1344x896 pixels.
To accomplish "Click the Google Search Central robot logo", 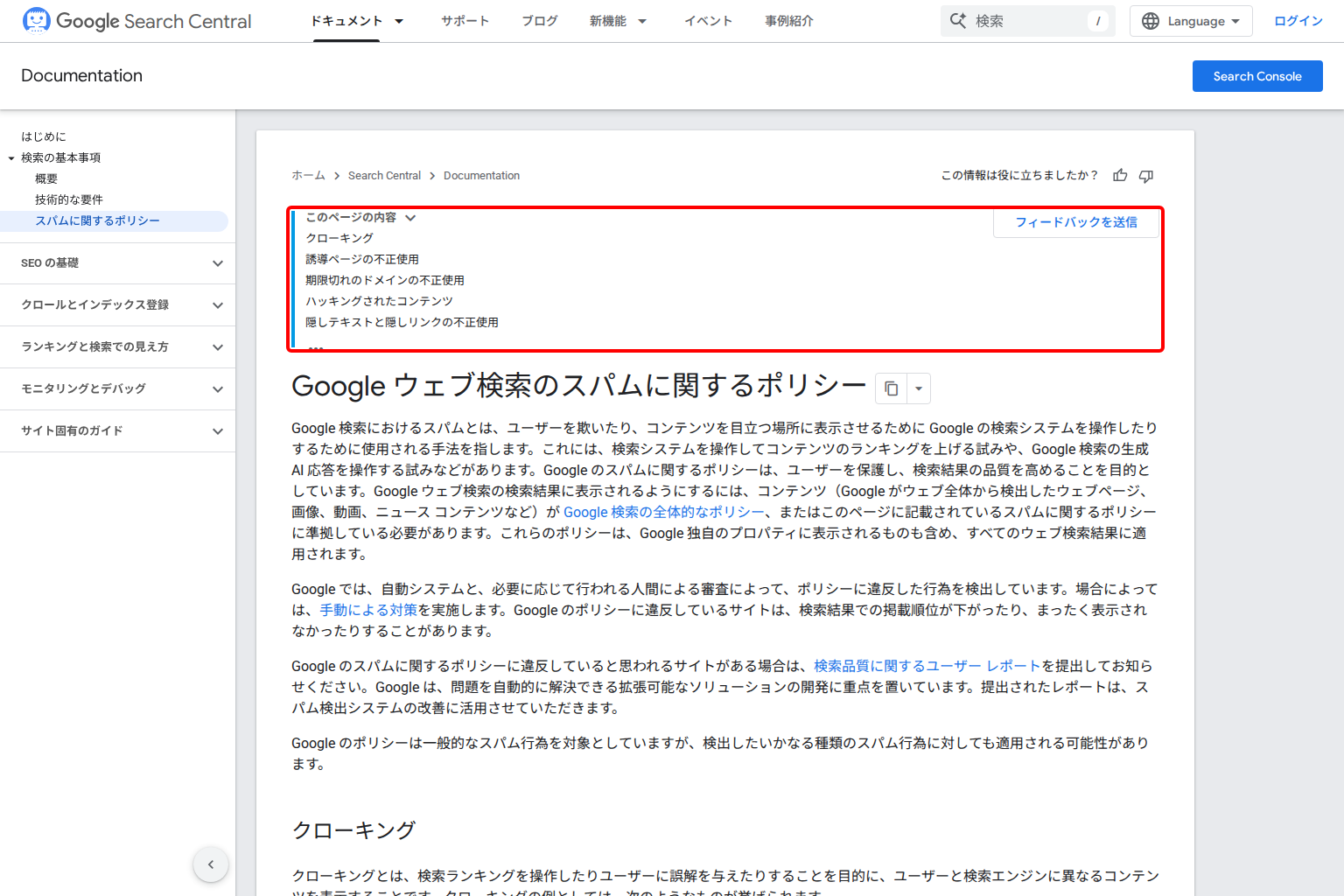I will click(36, 20).
